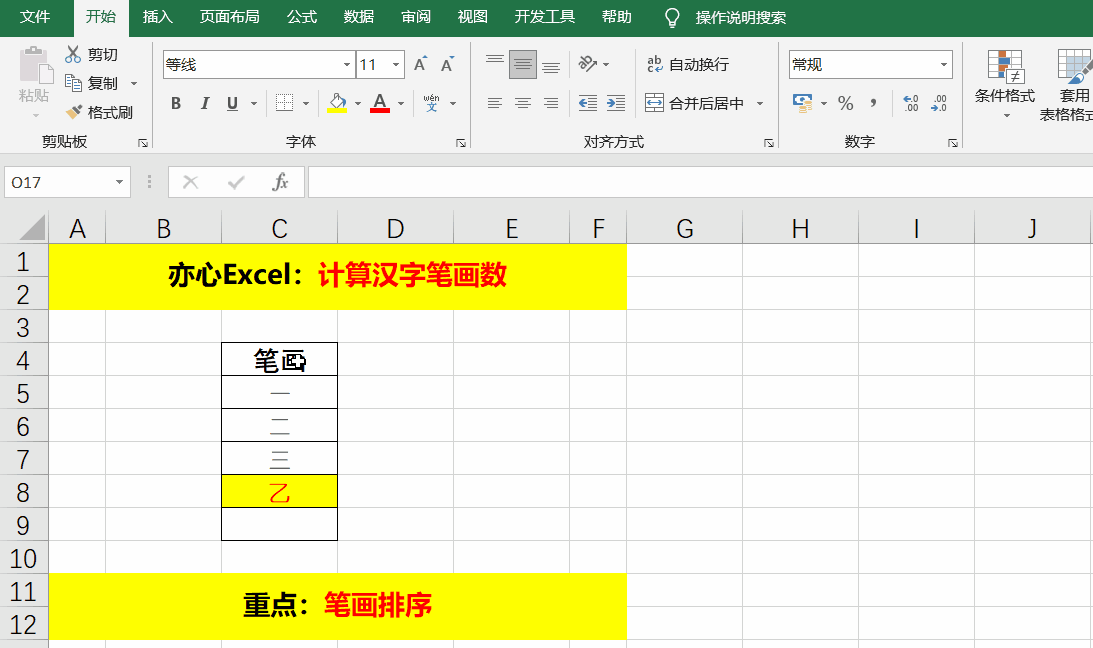Click Merge & Center (合并后居中) button

tap(694, 103)
